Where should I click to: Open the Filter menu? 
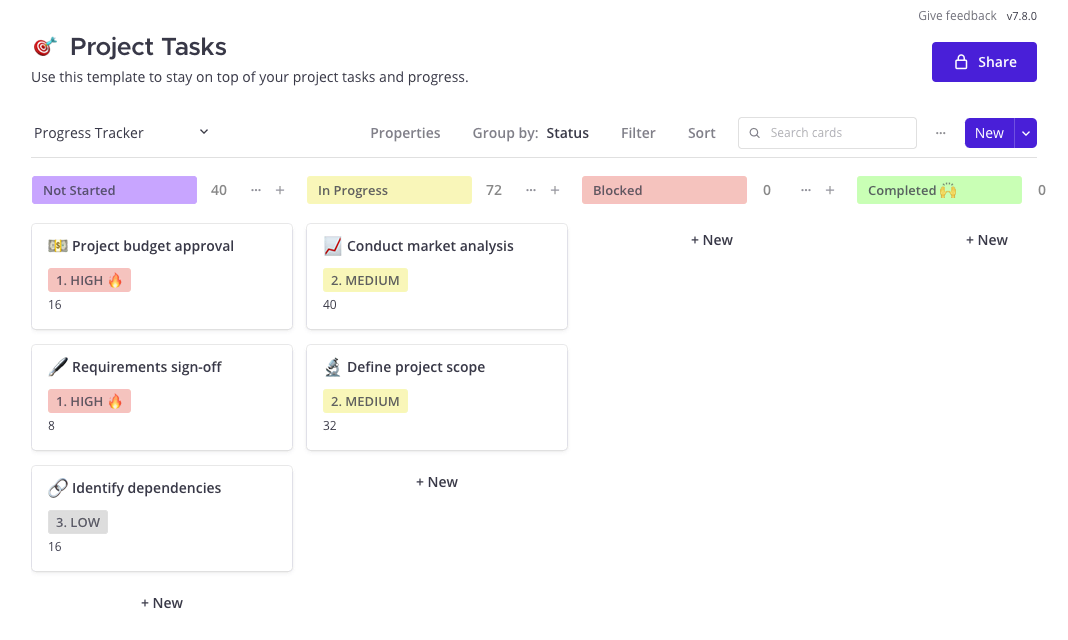pos(638,133)
